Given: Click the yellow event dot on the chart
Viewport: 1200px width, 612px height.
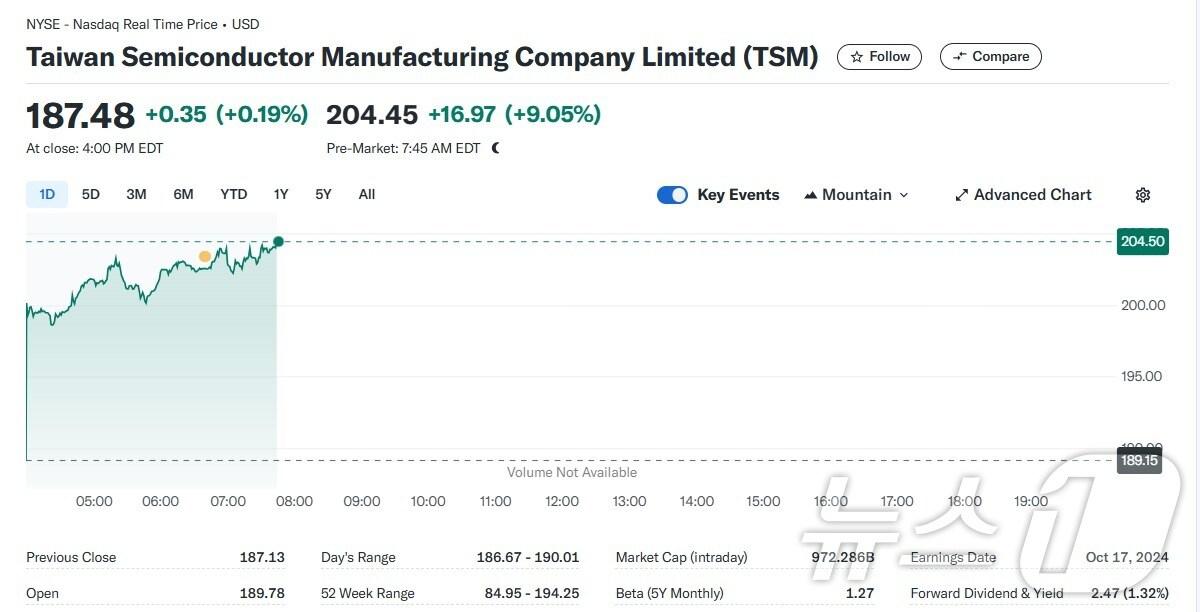Looking at the screenshot, I should click(205, 256).
